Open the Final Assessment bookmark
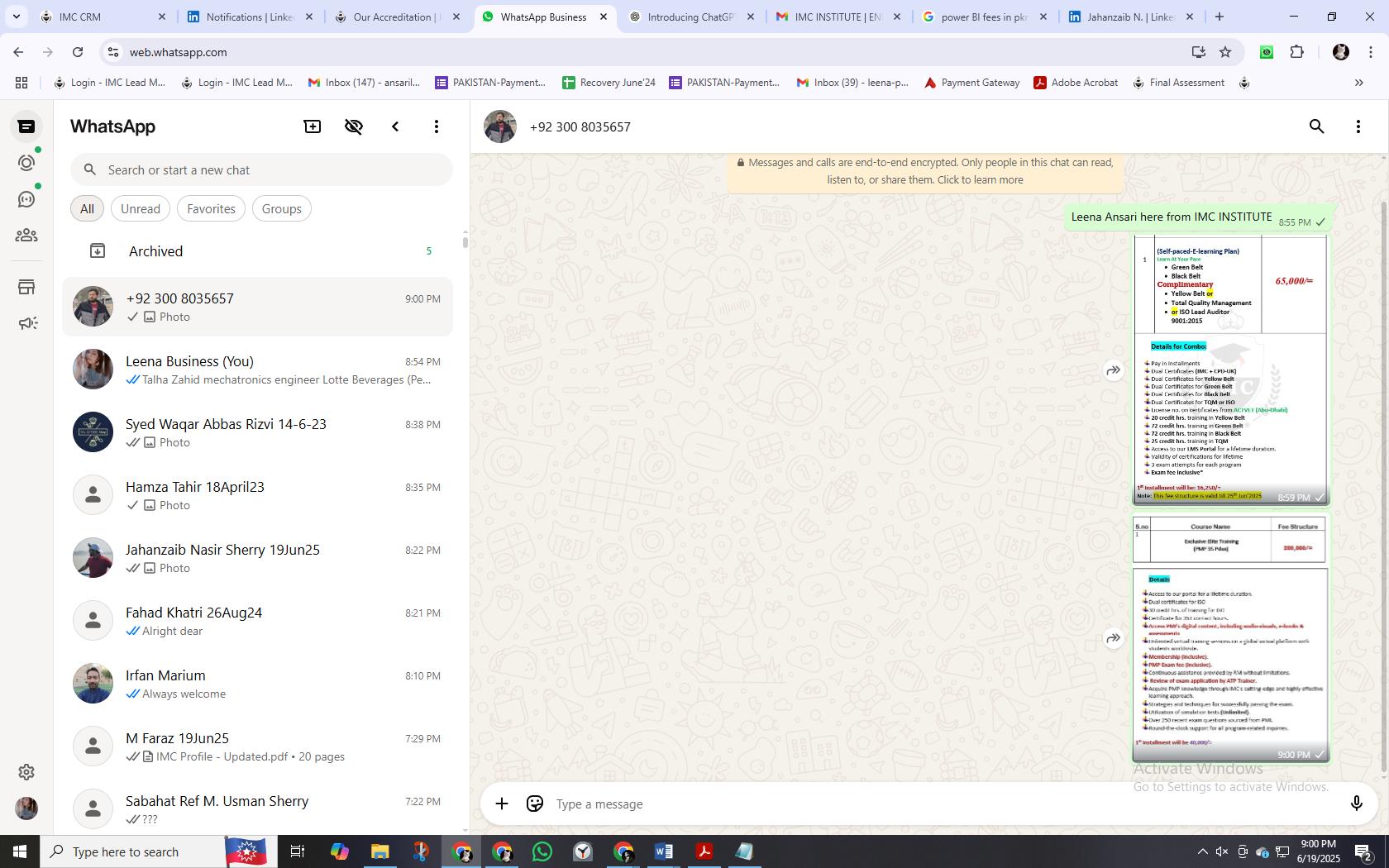This screenshot has width=1389, height=868. point(1178,83)
